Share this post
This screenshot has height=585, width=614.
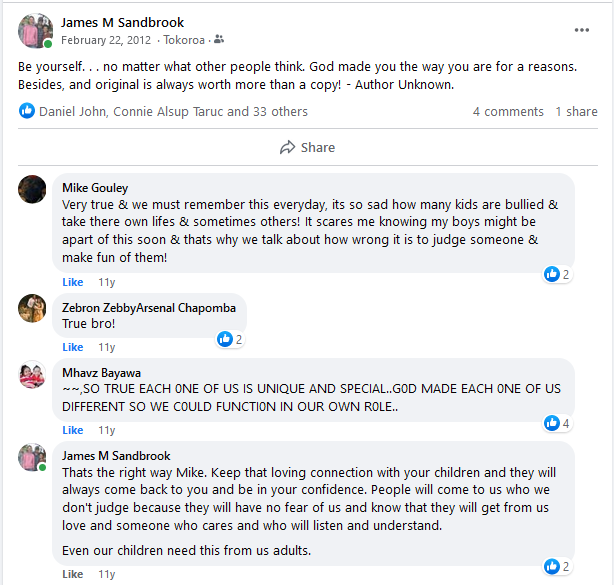tap(307, 147)
